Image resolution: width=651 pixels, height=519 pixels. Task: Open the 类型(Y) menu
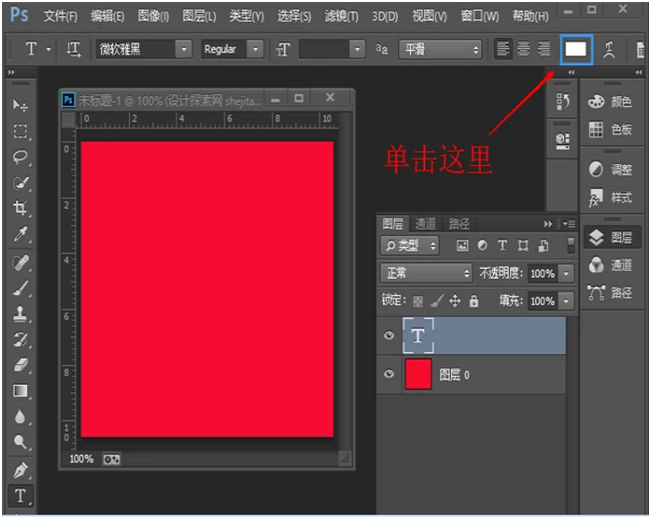[x=247, y=16]
